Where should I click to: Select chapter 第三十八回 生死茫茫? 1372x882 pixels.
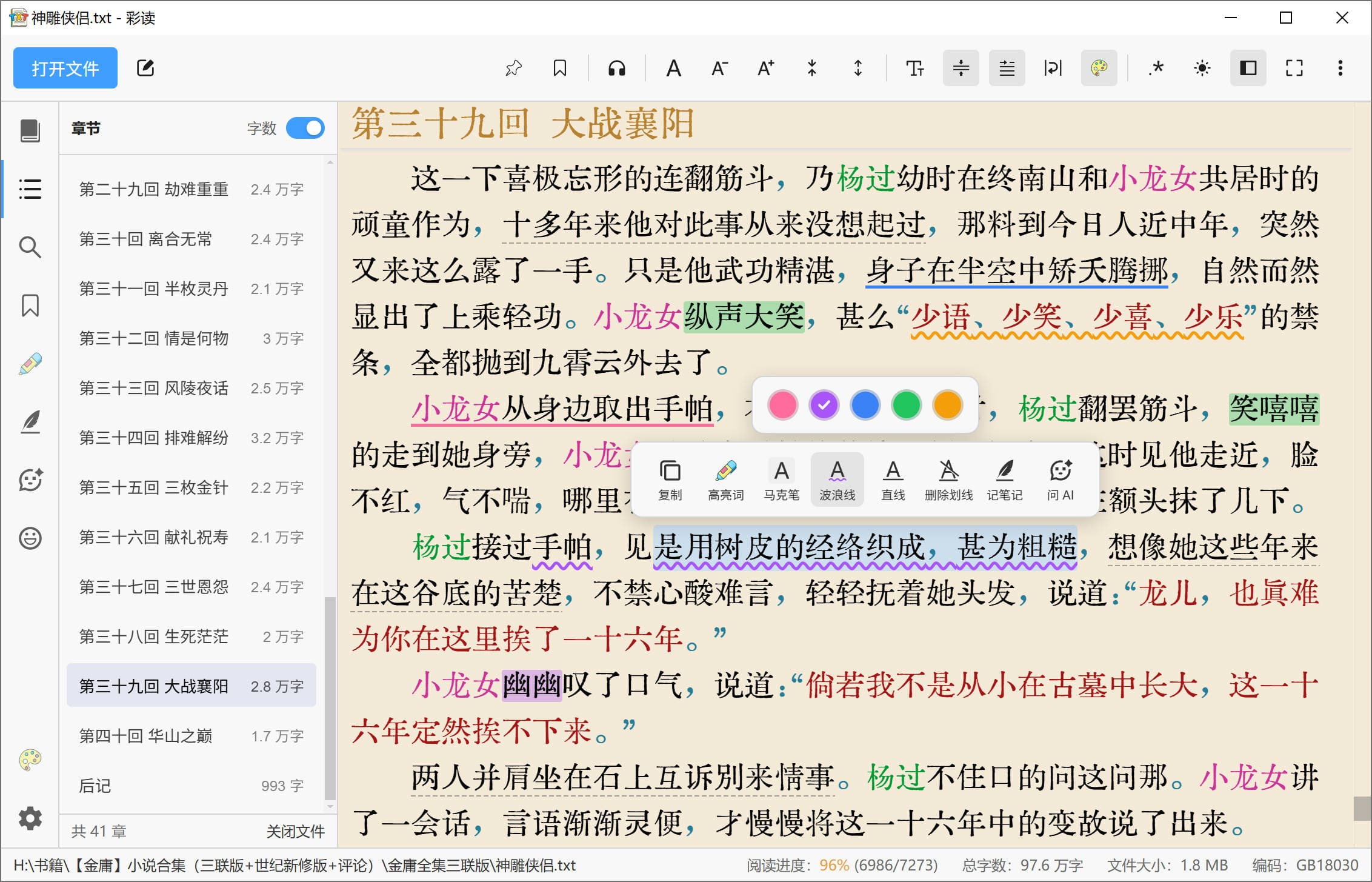click(x=191, y=636)
